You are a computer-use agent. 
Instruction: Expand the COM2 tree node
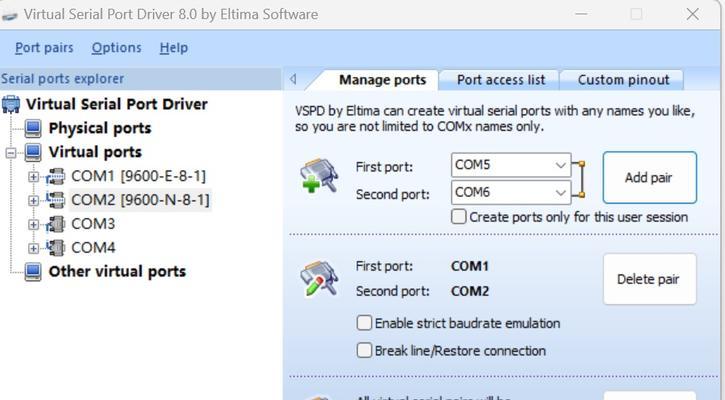pyautogui.click(x=33, y=201)
